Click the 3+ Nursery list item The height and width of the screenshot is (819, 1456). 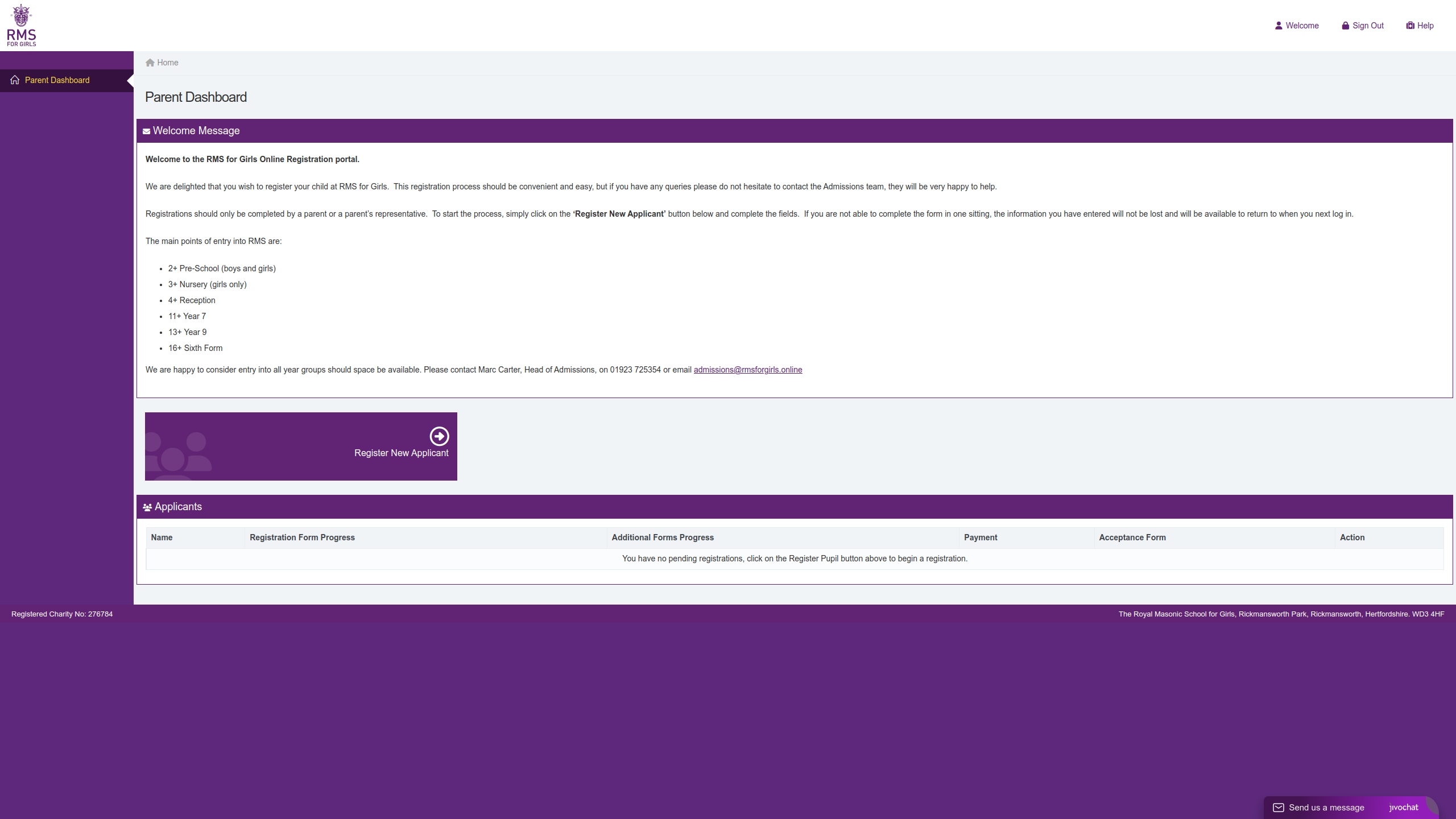click(207, 284)
